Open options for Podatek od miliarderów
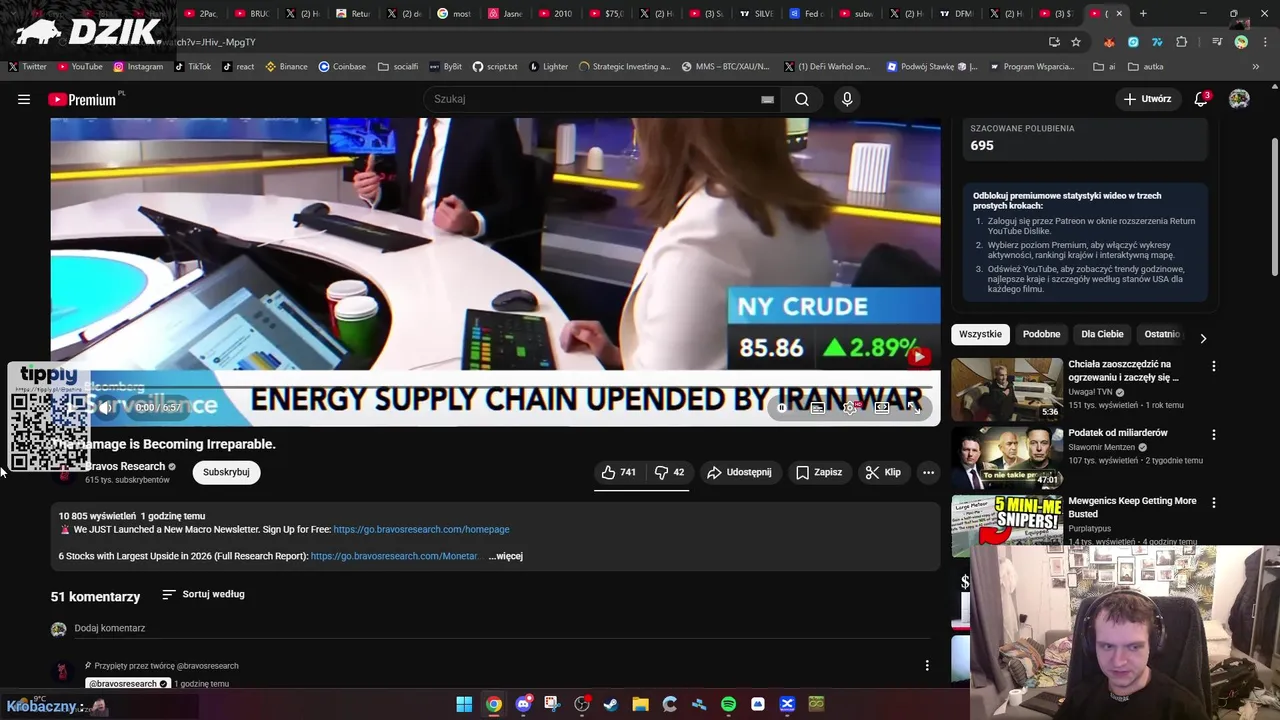This screenshot has height=720, width=1280. tap(1214, 435)
